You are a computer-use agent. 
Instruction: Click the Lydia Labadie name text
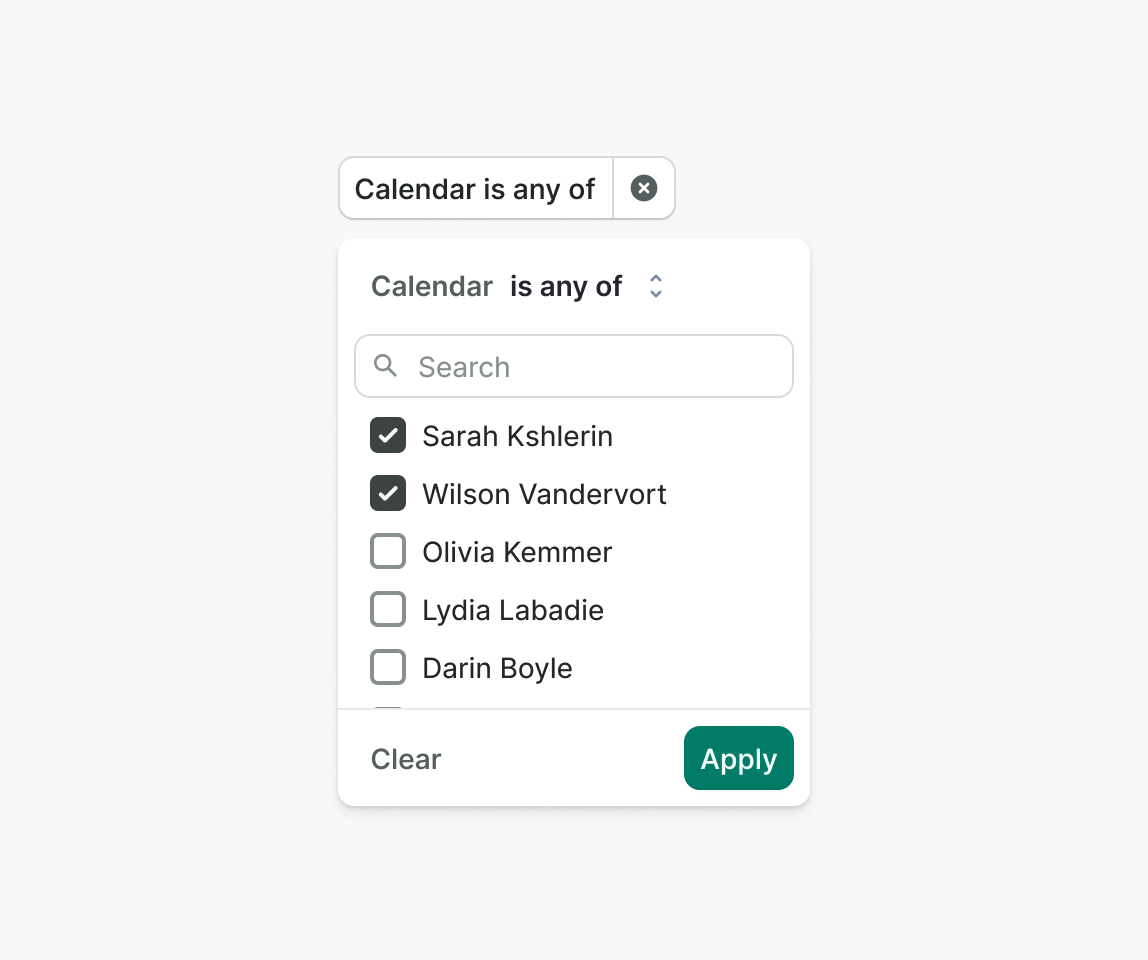[x=513, y=610]
